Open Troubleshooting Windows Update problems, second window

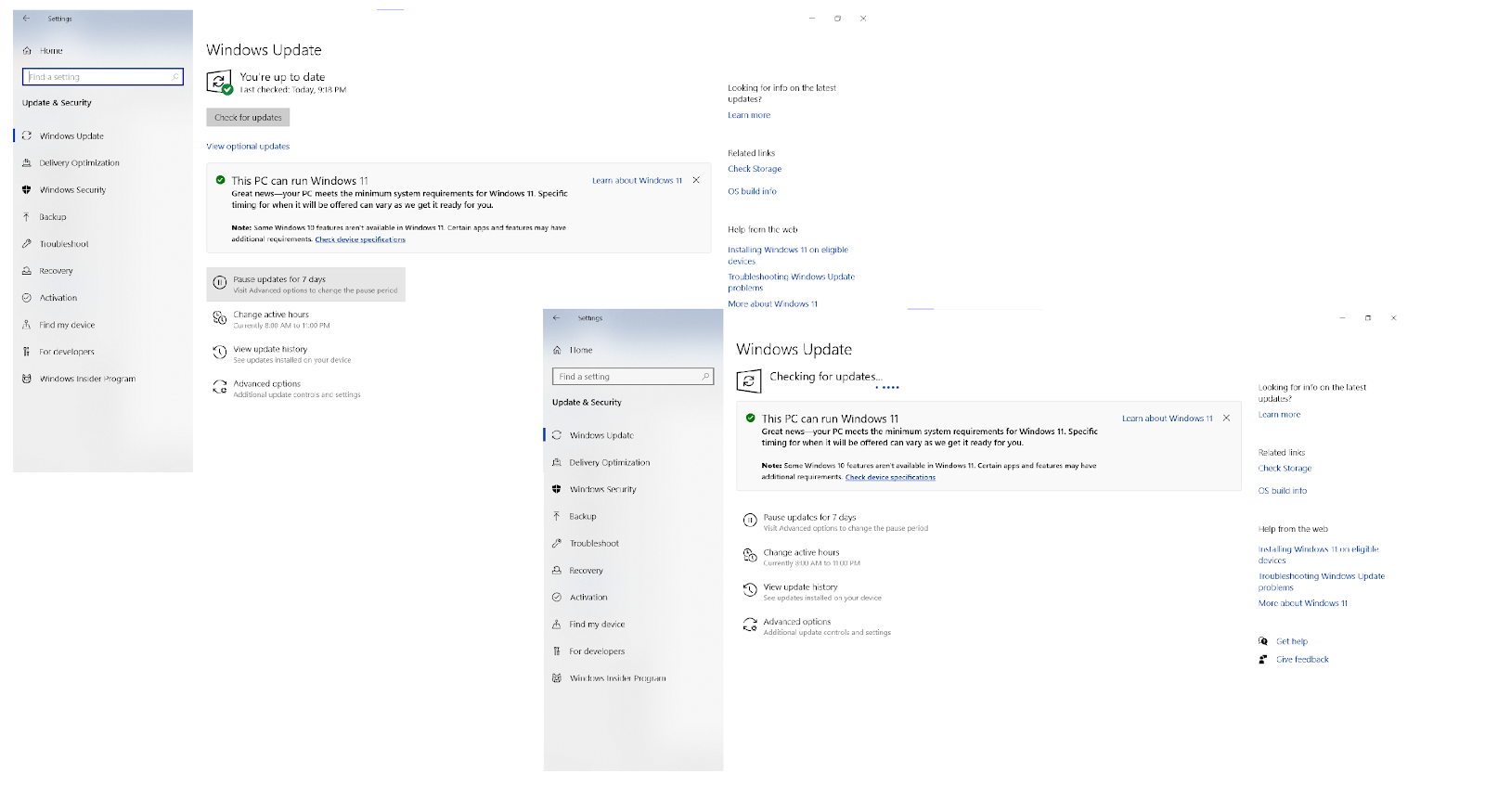click(x=1322, y=582)
